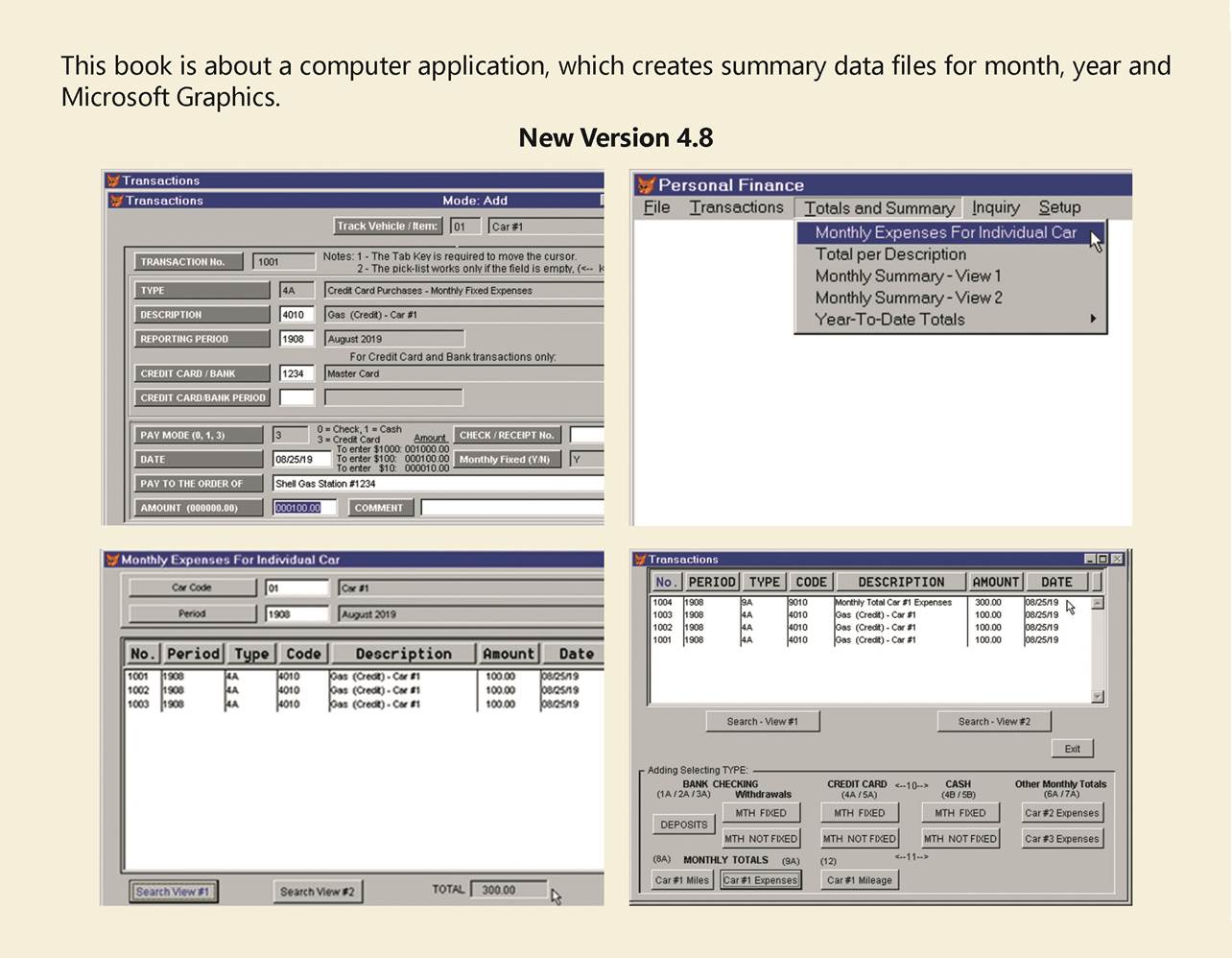1232x958 pixels.
Task: Click scrollbar down arrow in Transactions list
Action: [1098, 697]
